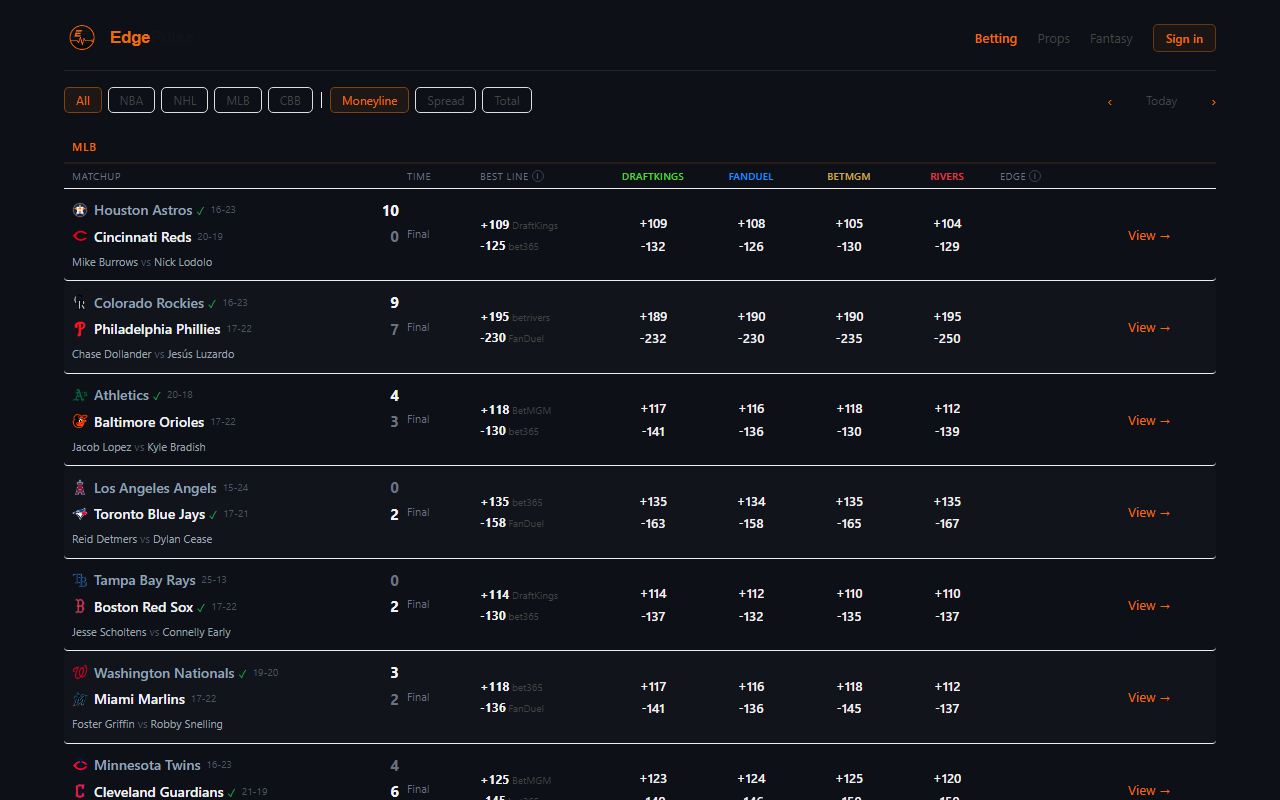
Task: Select the Moneyline bet type
Action: (370, 100)
